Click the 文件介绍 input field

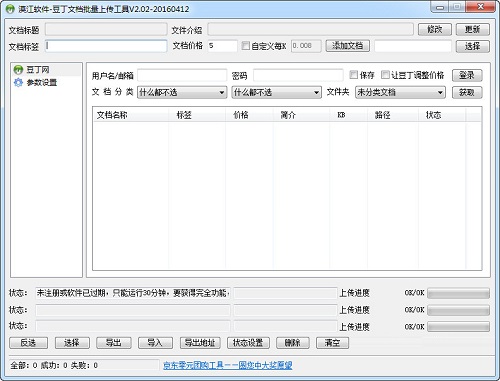pos(310,29)
